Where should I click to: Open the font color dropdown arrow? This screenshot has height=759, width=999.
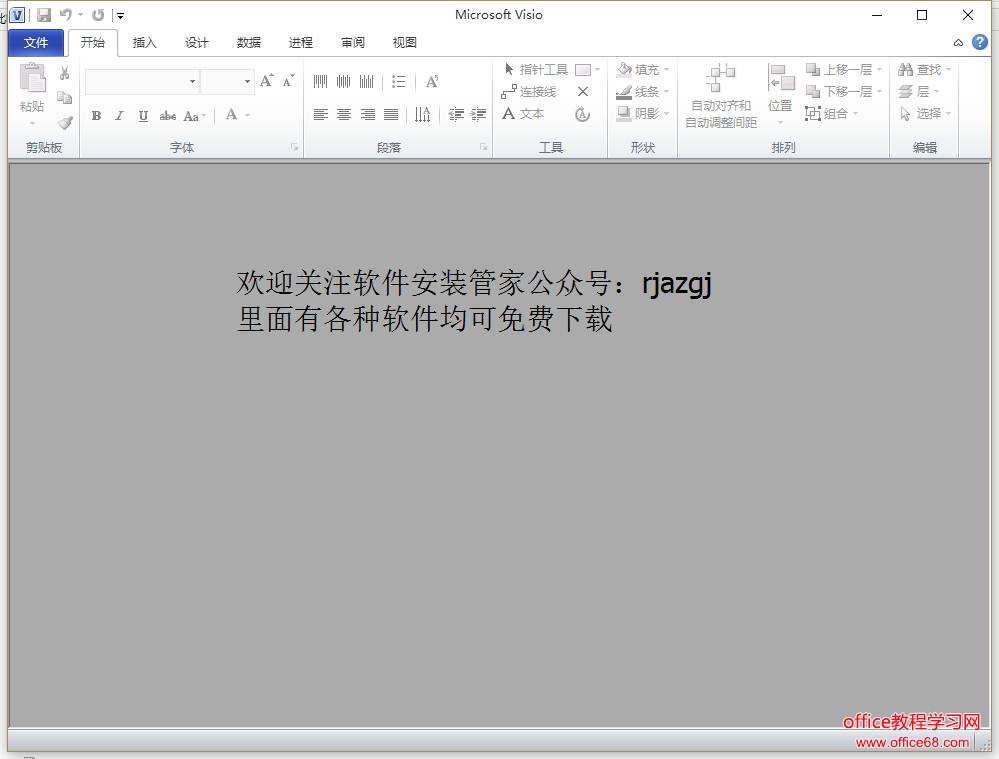pyautogui.click(x=247, y=115)
